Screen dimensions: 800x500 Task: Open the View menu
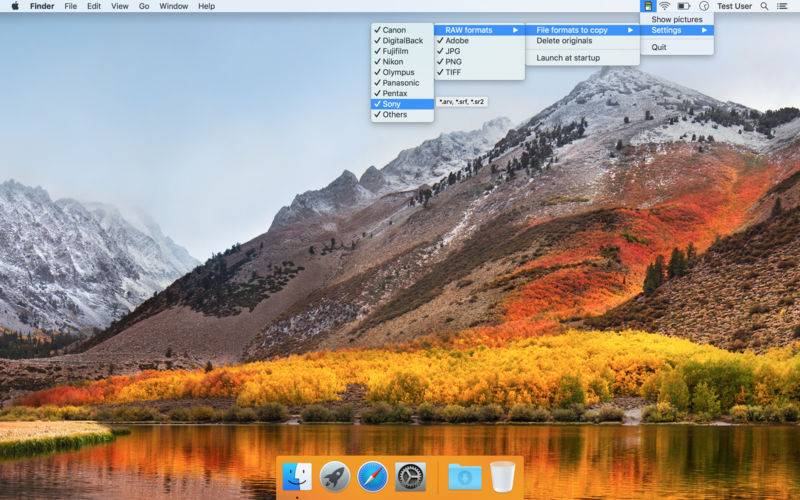[120, 6]
